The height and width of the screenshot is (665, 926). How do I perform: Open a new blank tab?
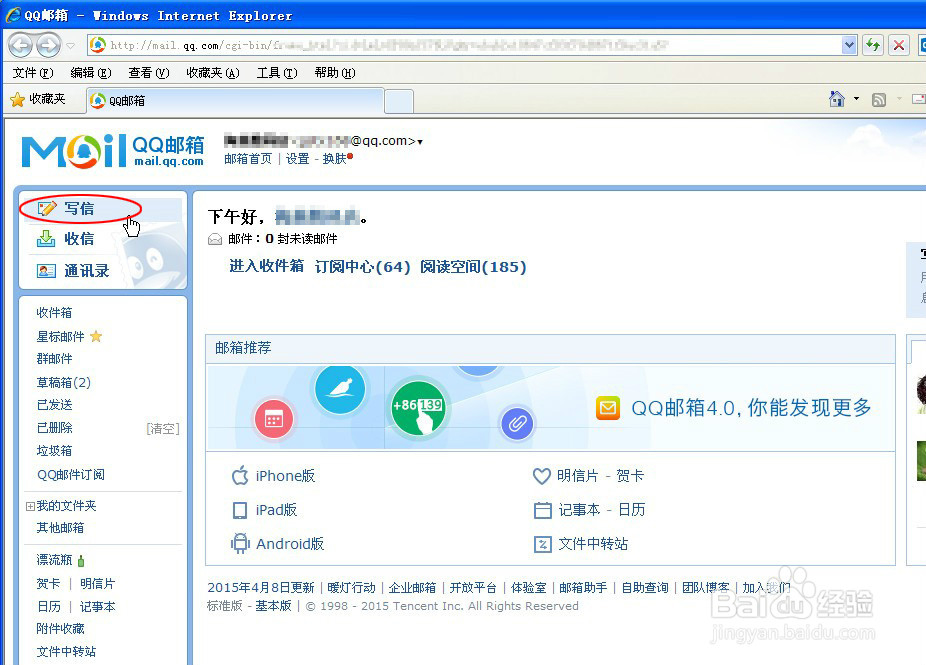pos(399,101)
